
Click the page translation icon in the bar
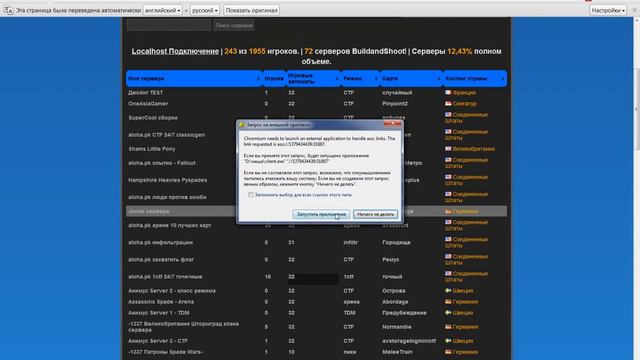tap(8, 10)
